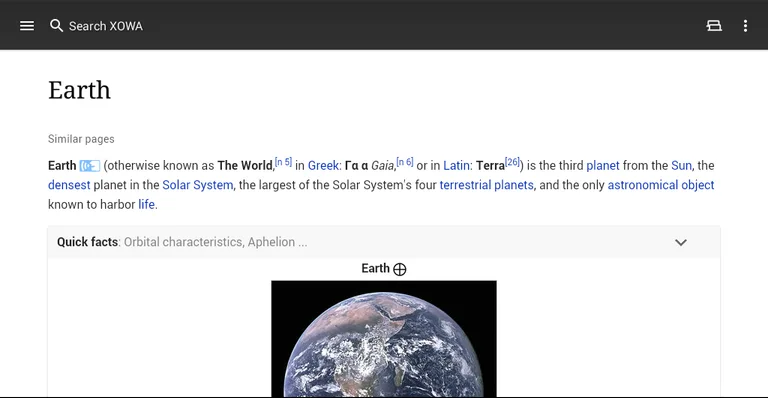Tap the search magnifier icon
This screenshot has height=398, width=768.
coord(56,25)
